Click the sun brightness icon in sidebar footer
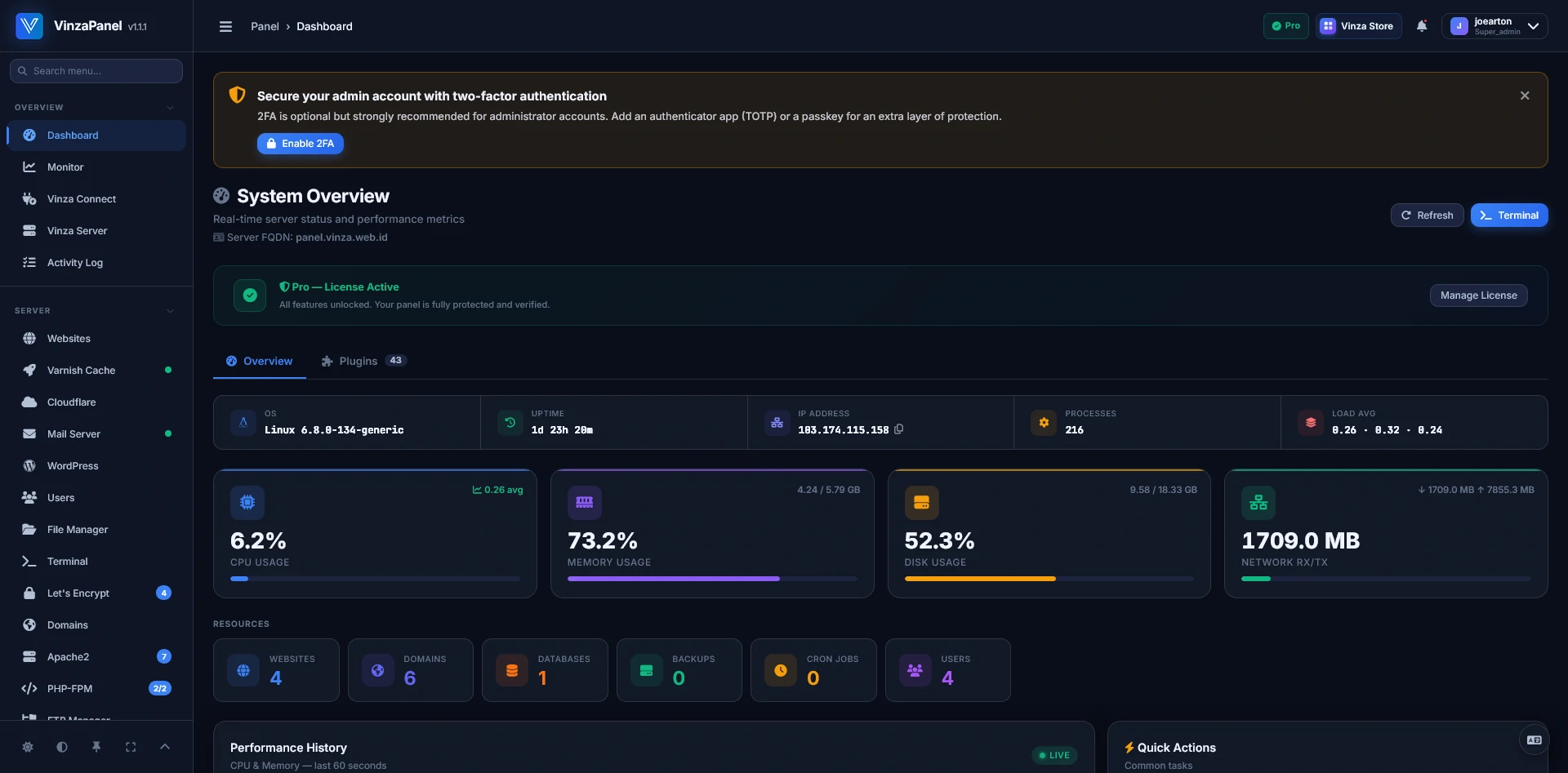Viewport: 1568px width, 773px height. 28,747
